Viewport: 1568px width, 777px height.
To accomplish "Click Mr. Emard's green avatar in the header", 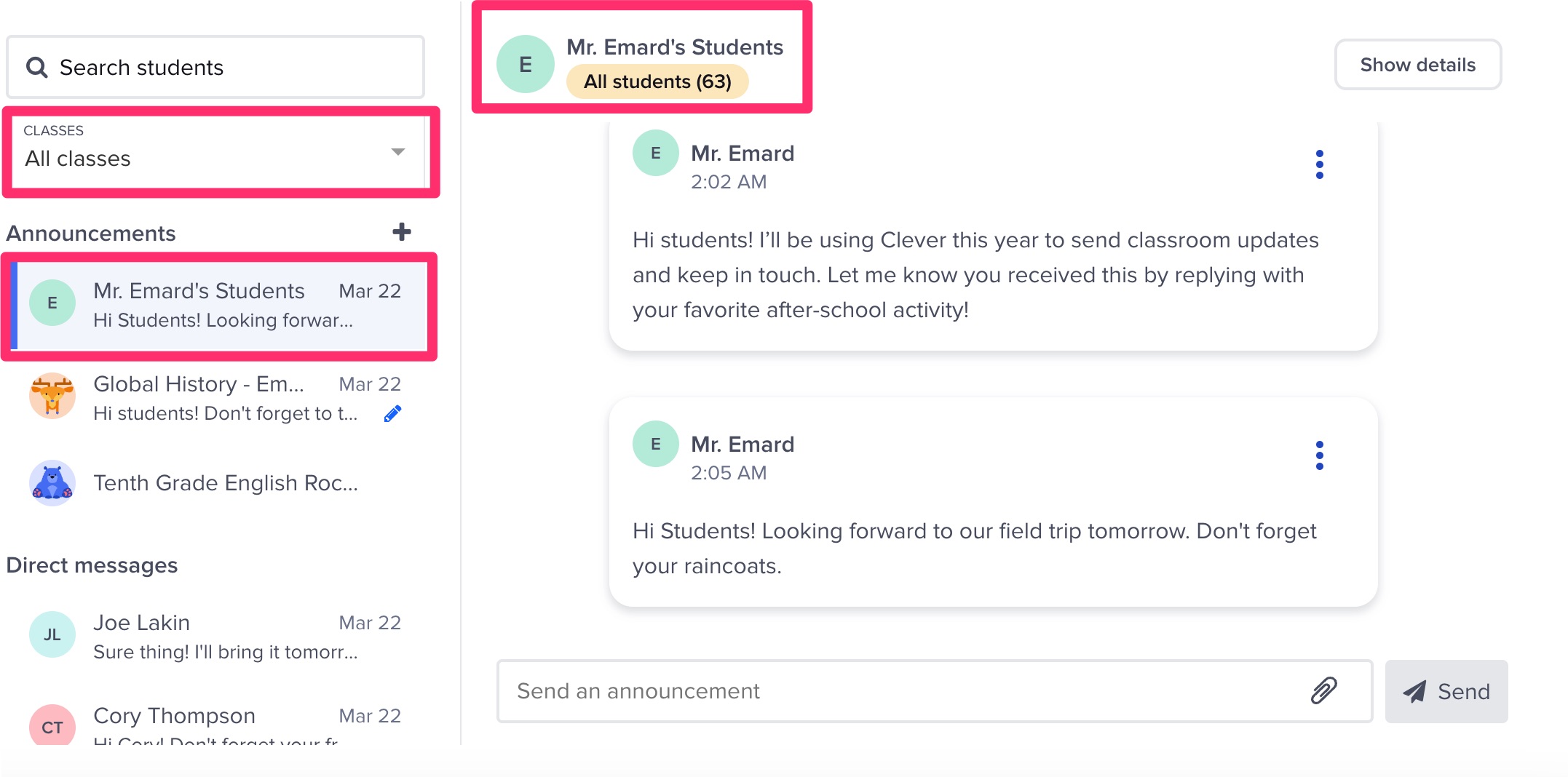I will click(x=526, y=63).
